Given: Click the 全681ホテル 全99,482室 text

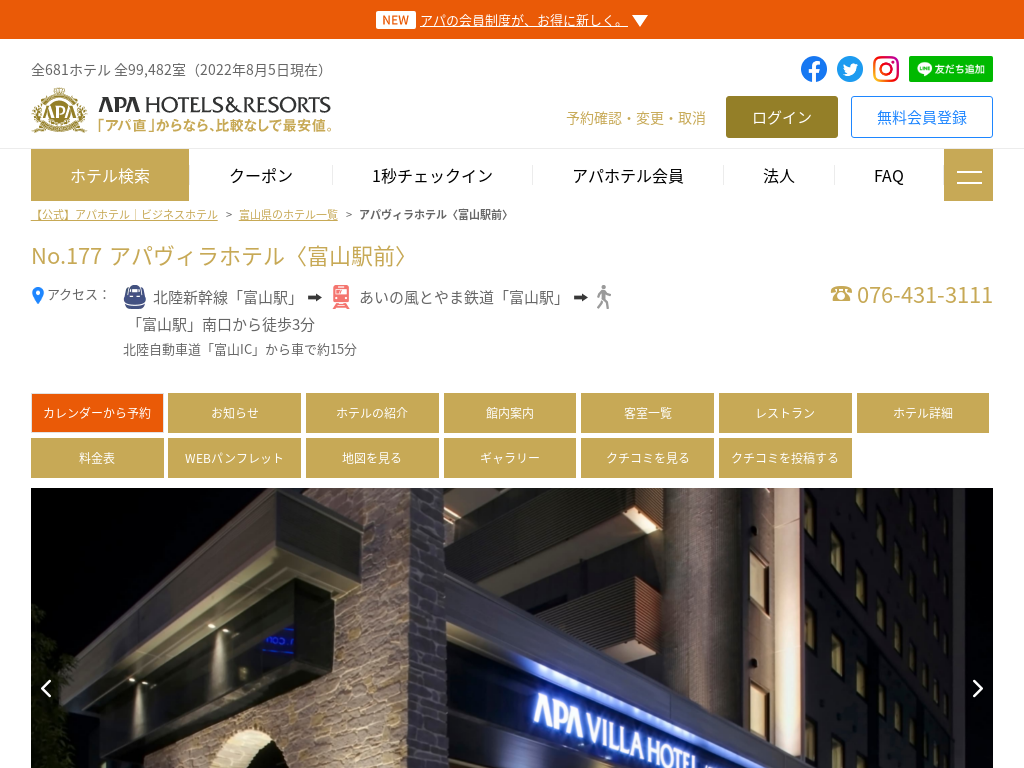Looking at the screenshot, I should point(178,70).
